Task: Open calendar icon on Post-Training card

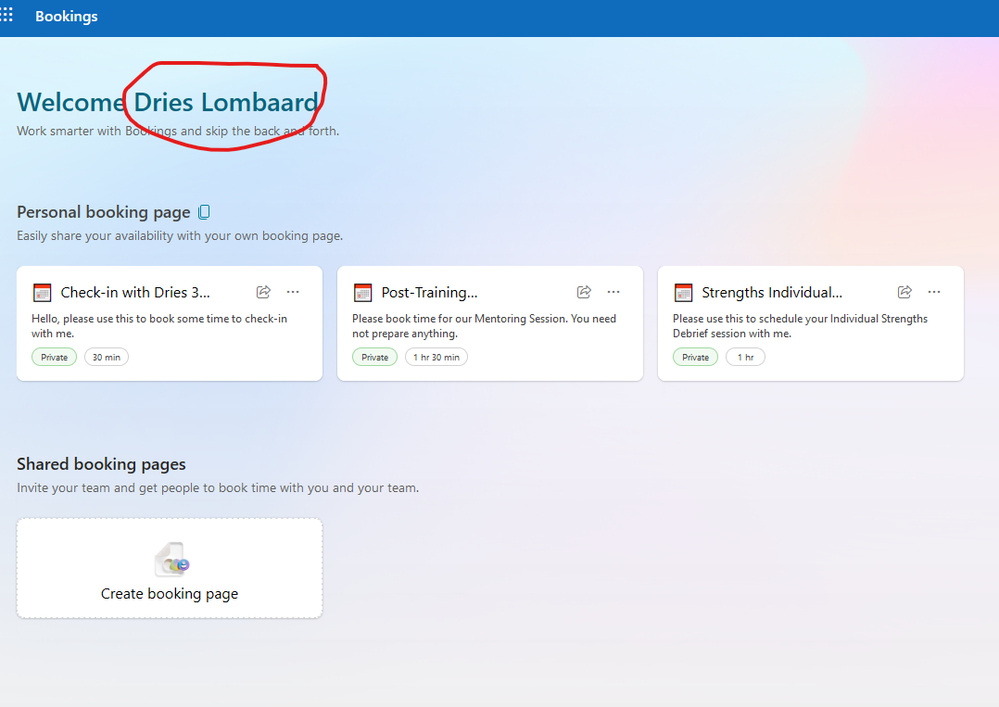Action: [363, 292]
